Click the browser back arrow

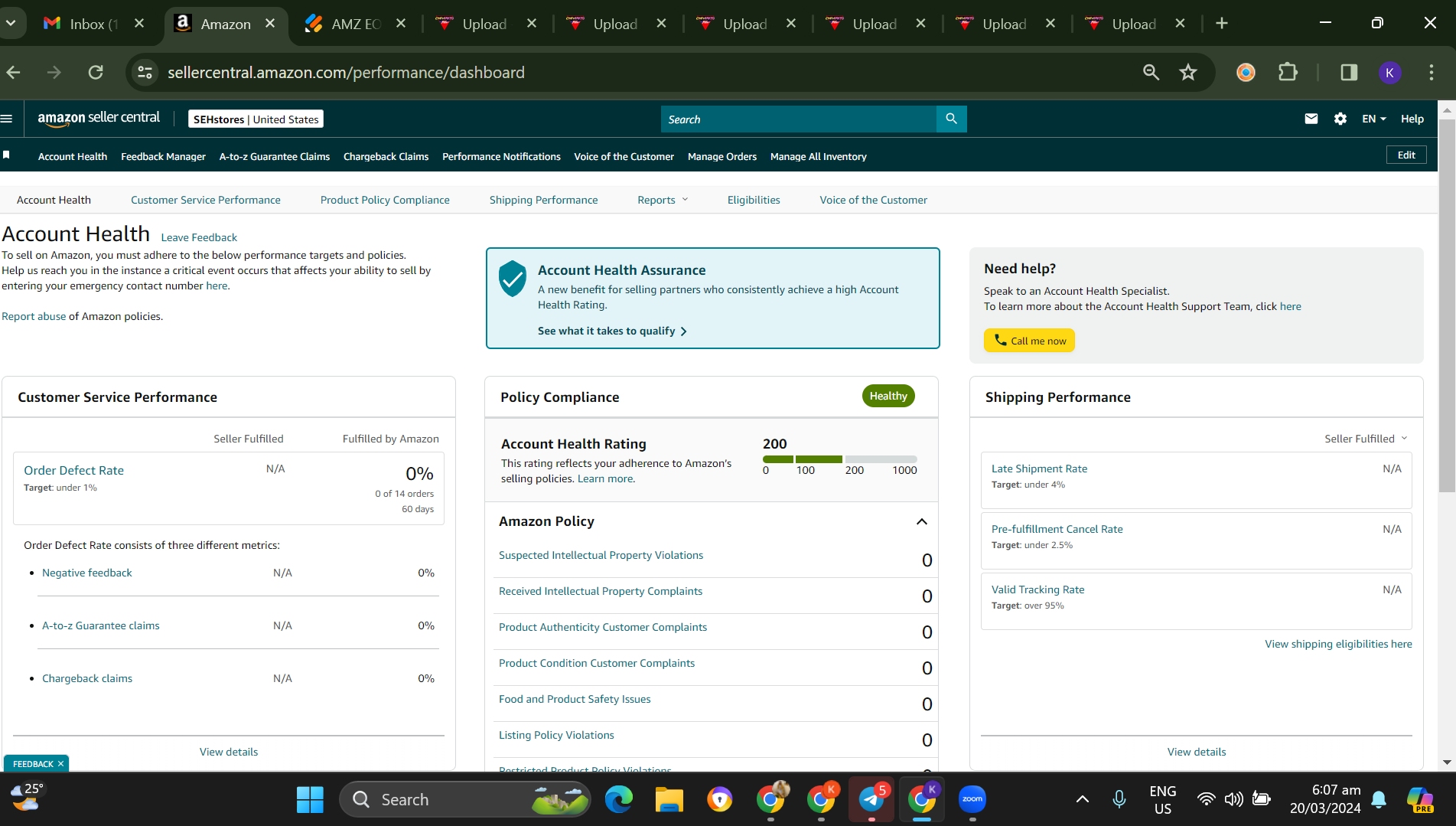14,72
